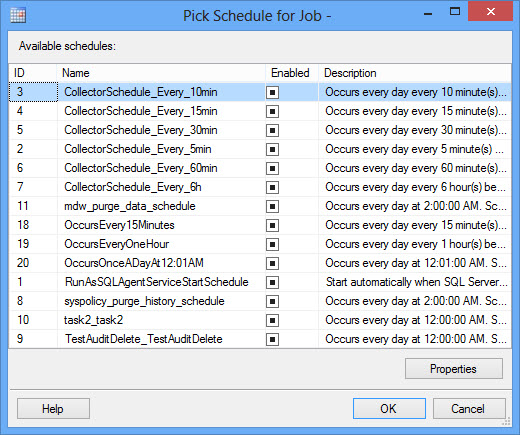Toggle Enabled checkbox for RunAsSQLAgentServiceStartSchedule
520x435 pixels.
272,282
